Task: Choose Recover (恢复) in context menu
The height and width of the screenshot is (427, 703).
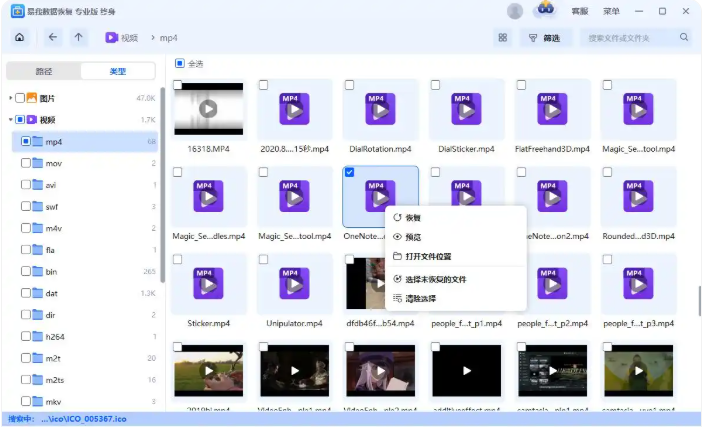Action: point(456,218)
